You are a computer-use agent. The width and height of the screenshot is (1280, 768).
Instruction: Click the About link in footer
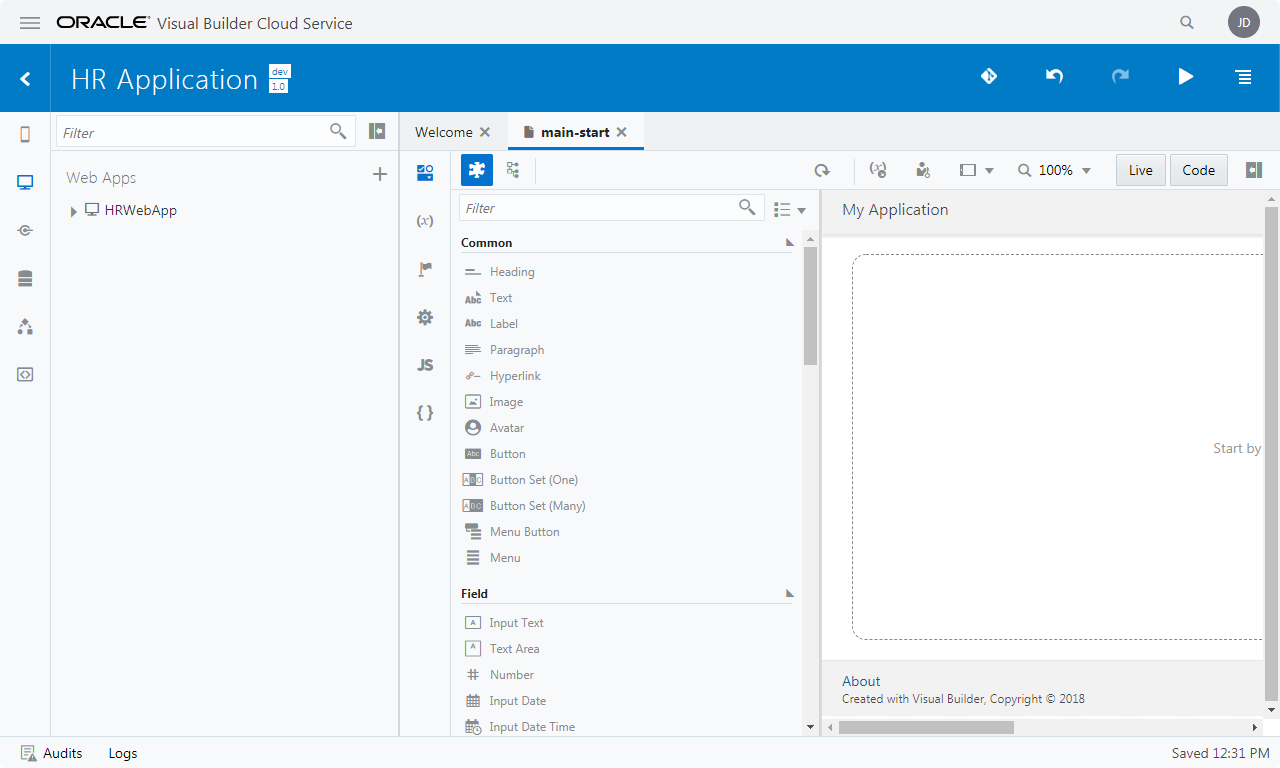[861, 681]
